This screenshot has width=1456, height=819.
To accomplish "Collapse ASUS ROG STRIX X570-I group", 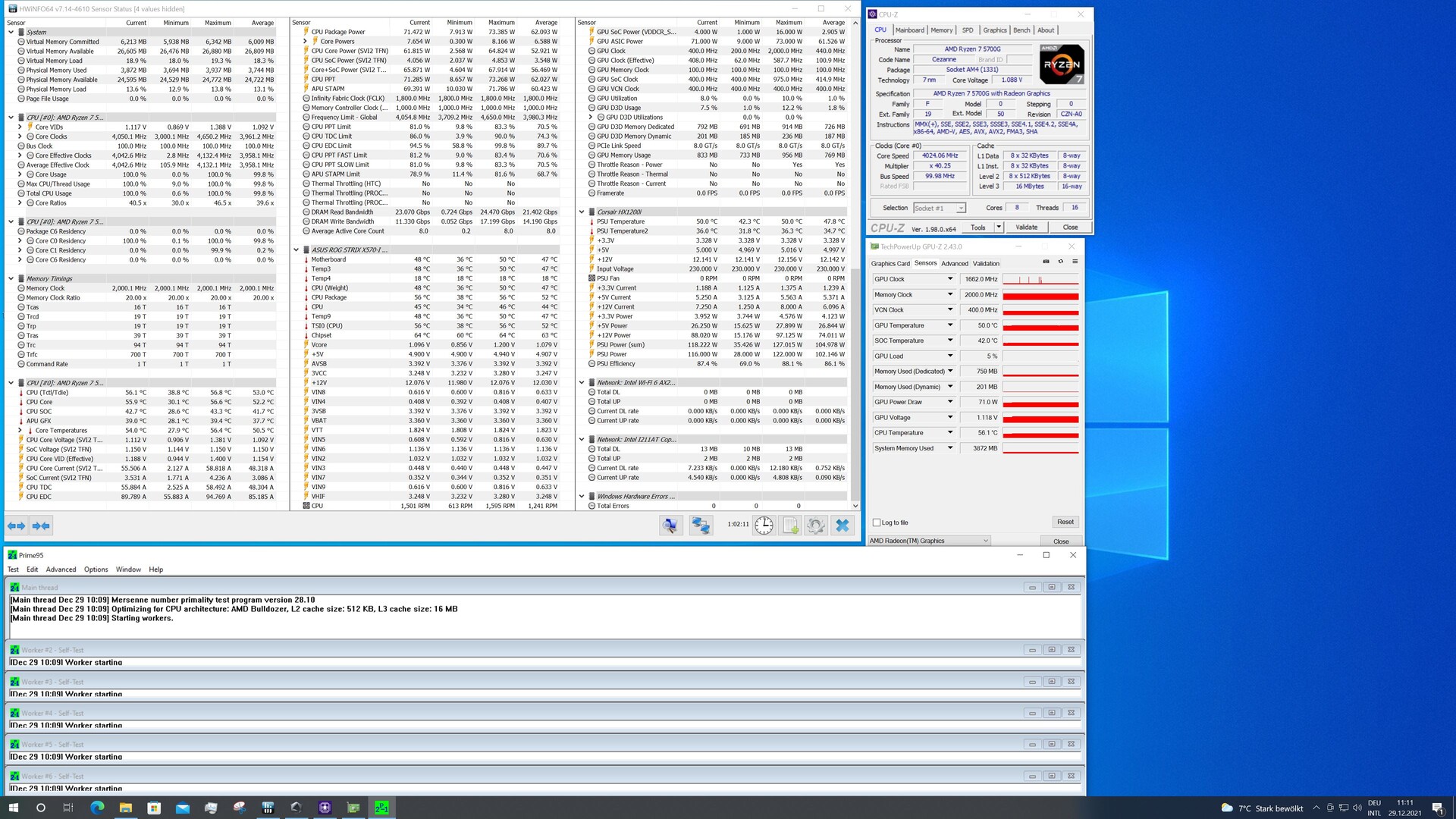I will [297, 250].
